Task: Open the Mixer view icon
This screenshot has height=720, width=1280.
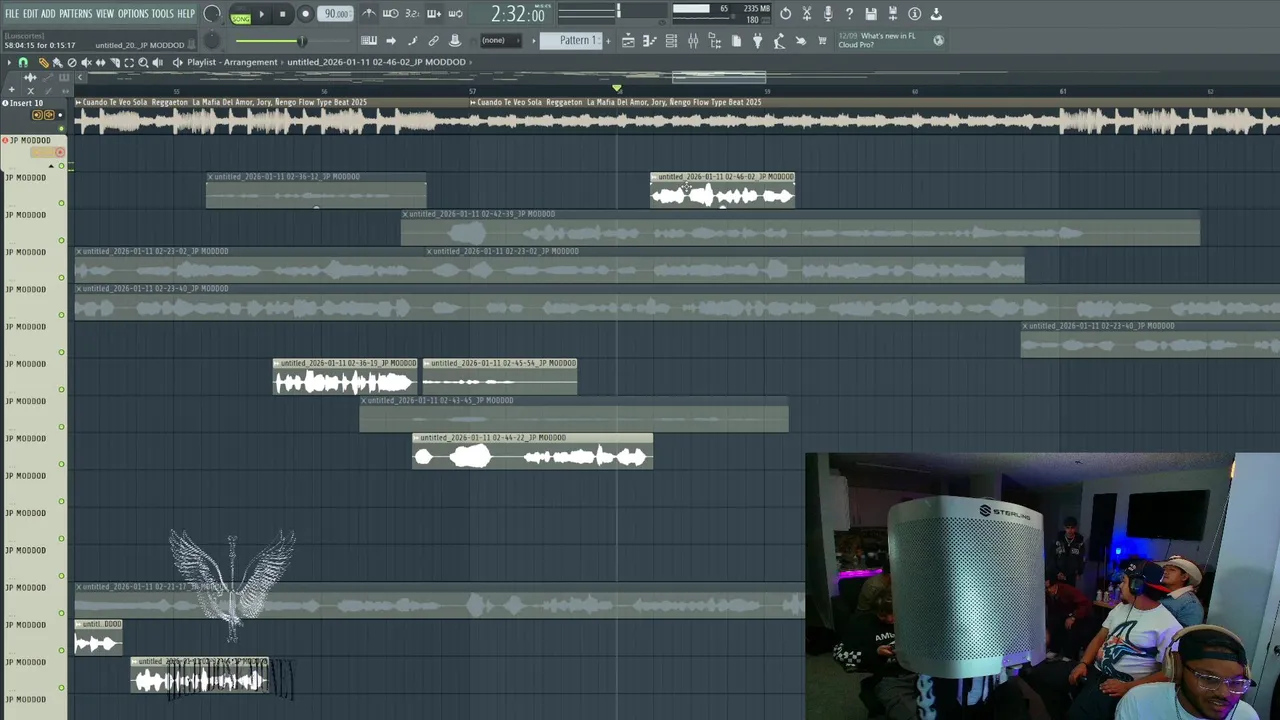Action: (693, 41)
